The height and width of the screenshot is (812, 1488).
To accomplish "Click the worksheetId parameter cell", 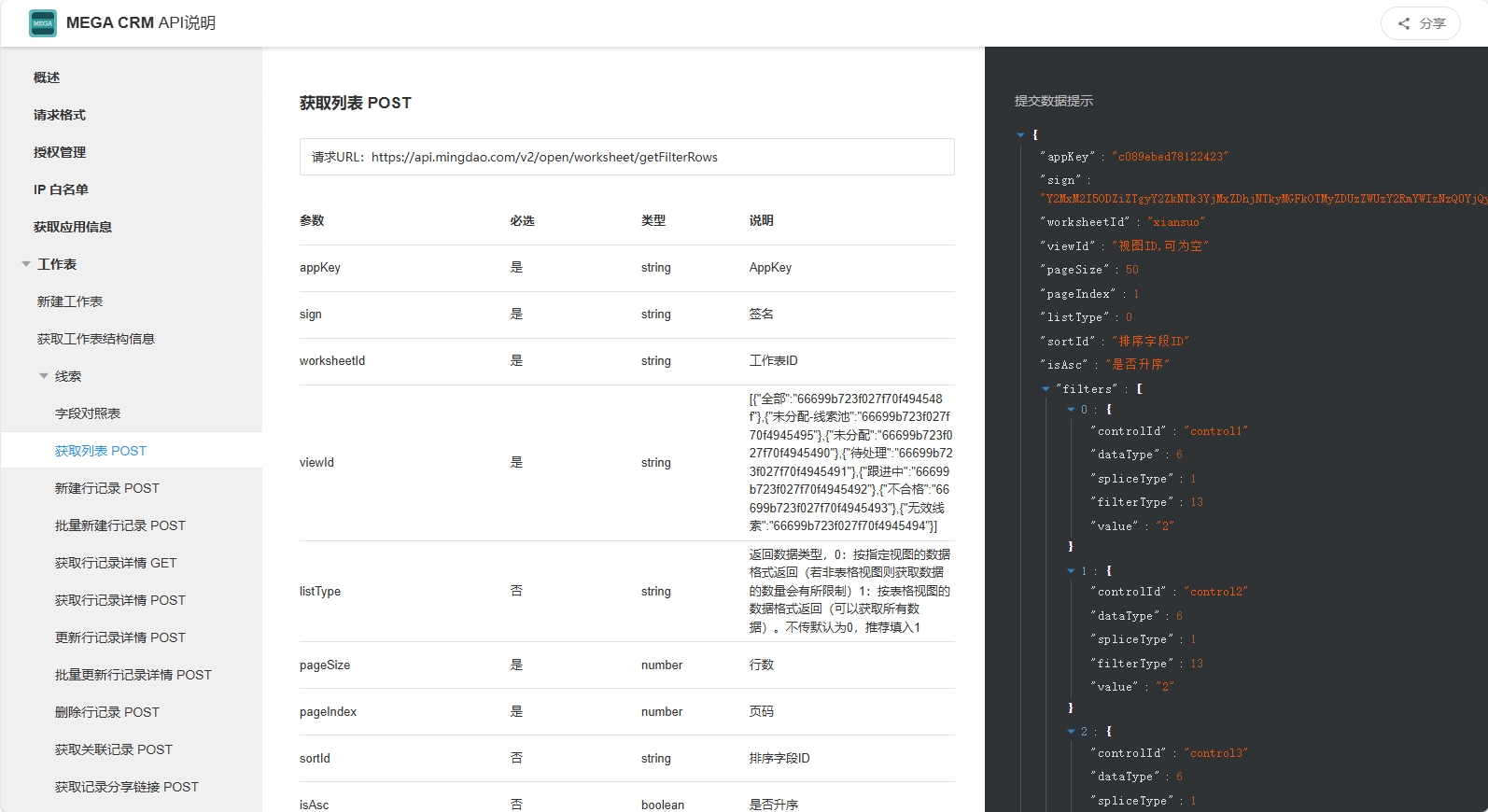I will 332,361.
